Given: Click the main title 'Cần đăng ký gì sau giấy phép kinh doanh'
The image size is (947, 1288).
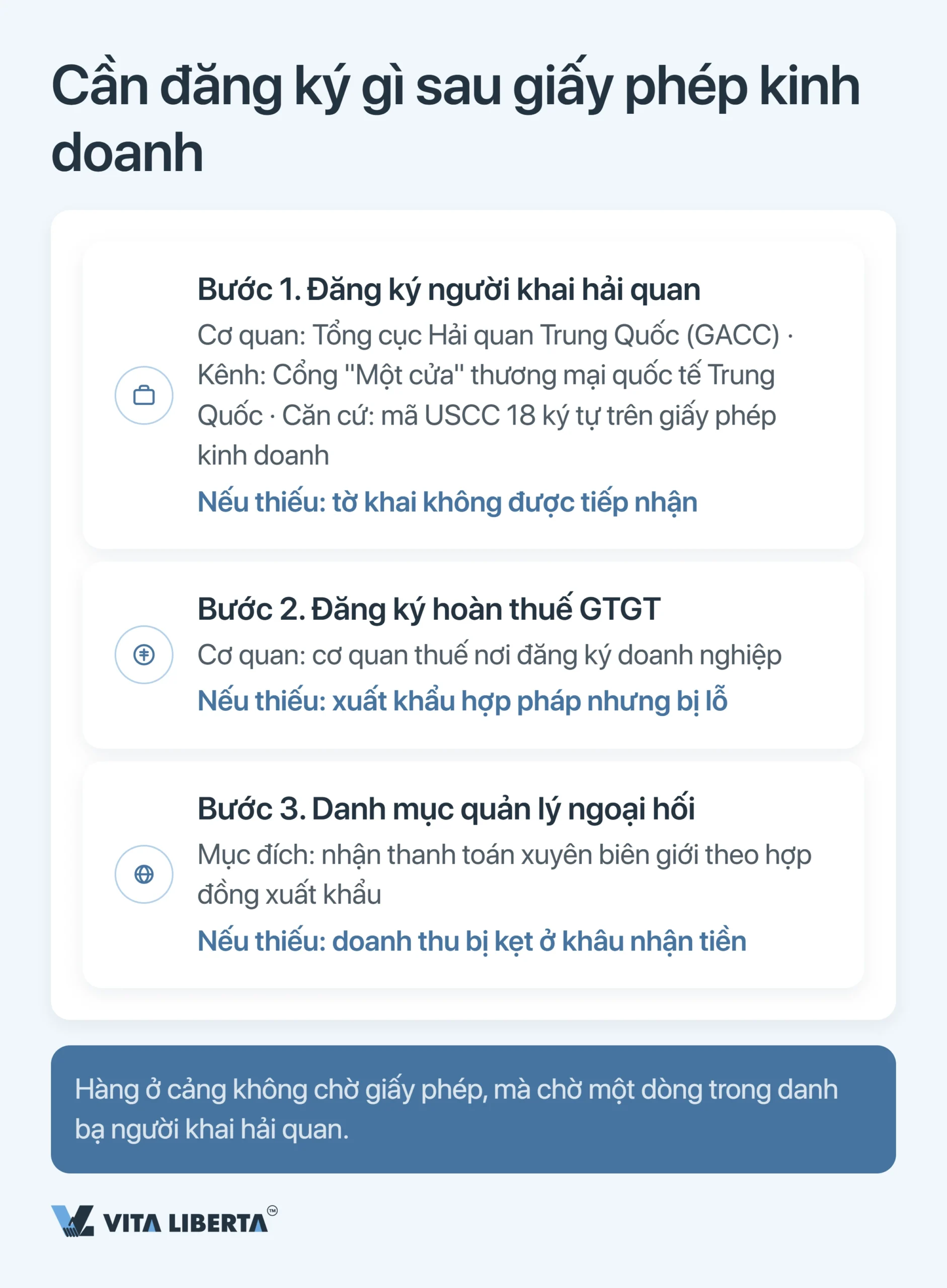Looking at the screenshot, I should 455,119.
